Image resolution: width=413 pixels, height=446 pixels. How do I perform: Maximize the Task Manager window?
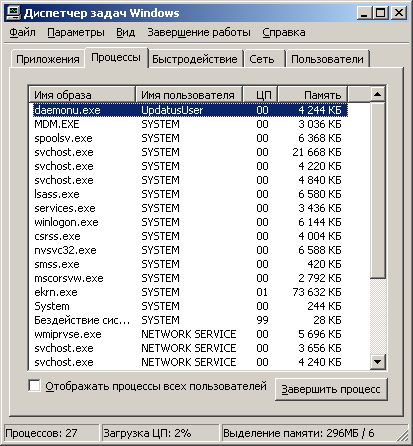pos(380,13)
